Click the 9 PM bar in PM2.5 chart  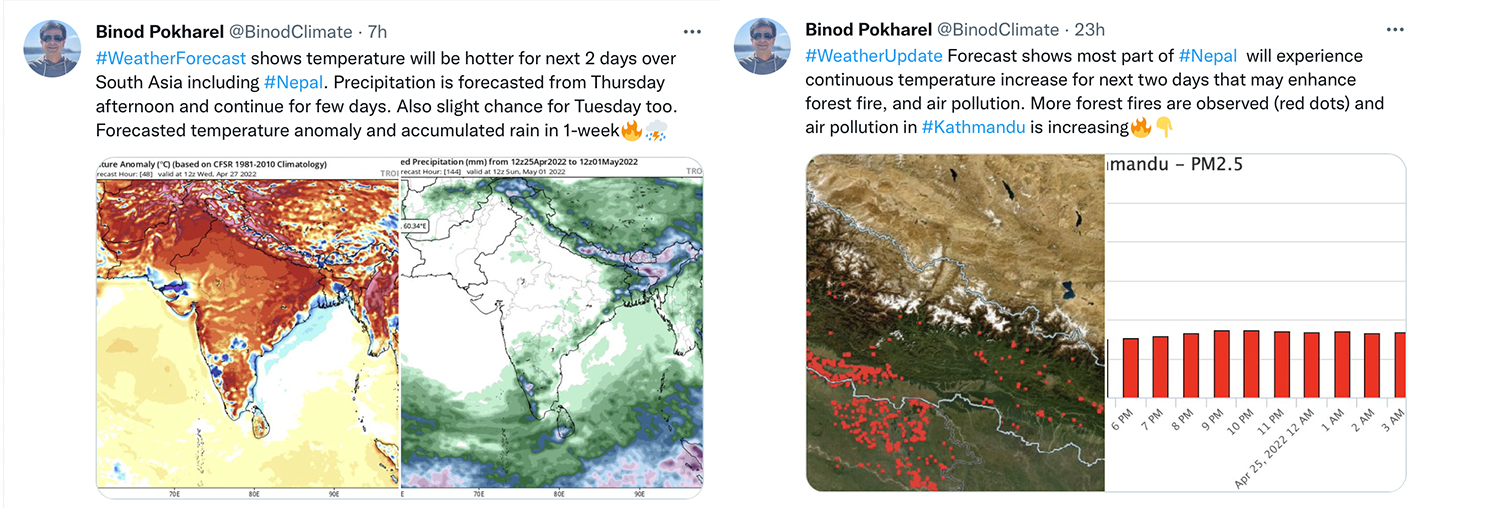[1221, 362]
